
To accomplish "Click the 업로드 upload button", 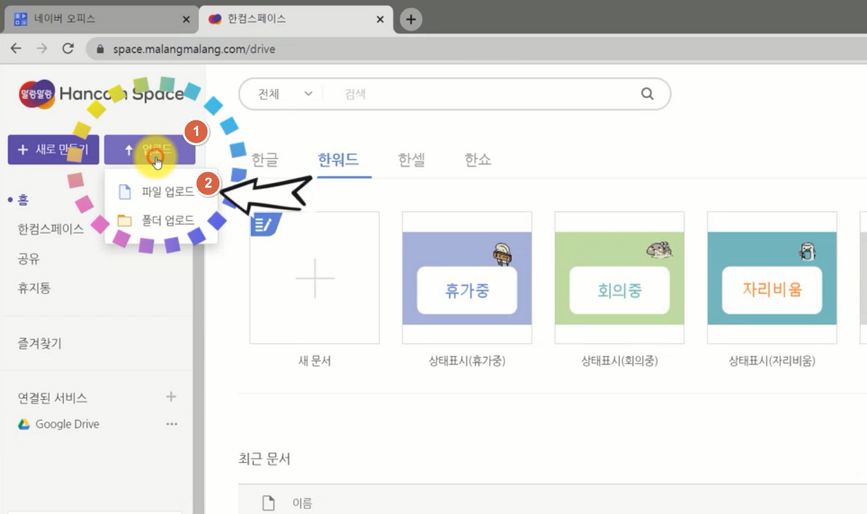I will (x=149, y=150).
